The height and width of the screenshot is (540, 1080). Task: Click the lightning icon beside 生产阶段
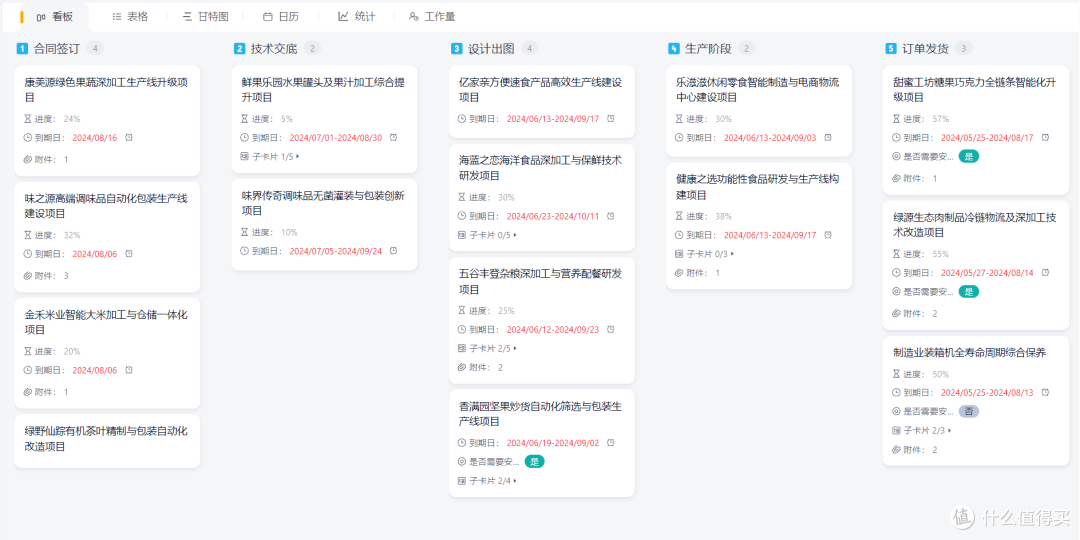click(x=674, y=49)
